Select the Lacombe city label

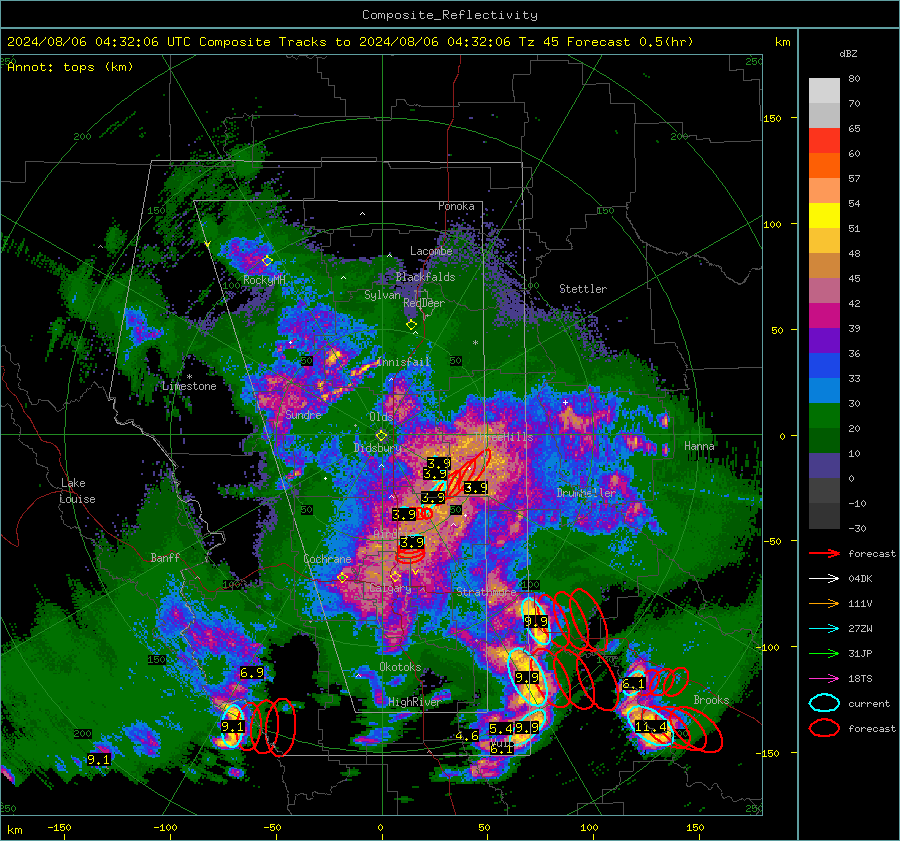pyautogui.click(x=431, y=251)
